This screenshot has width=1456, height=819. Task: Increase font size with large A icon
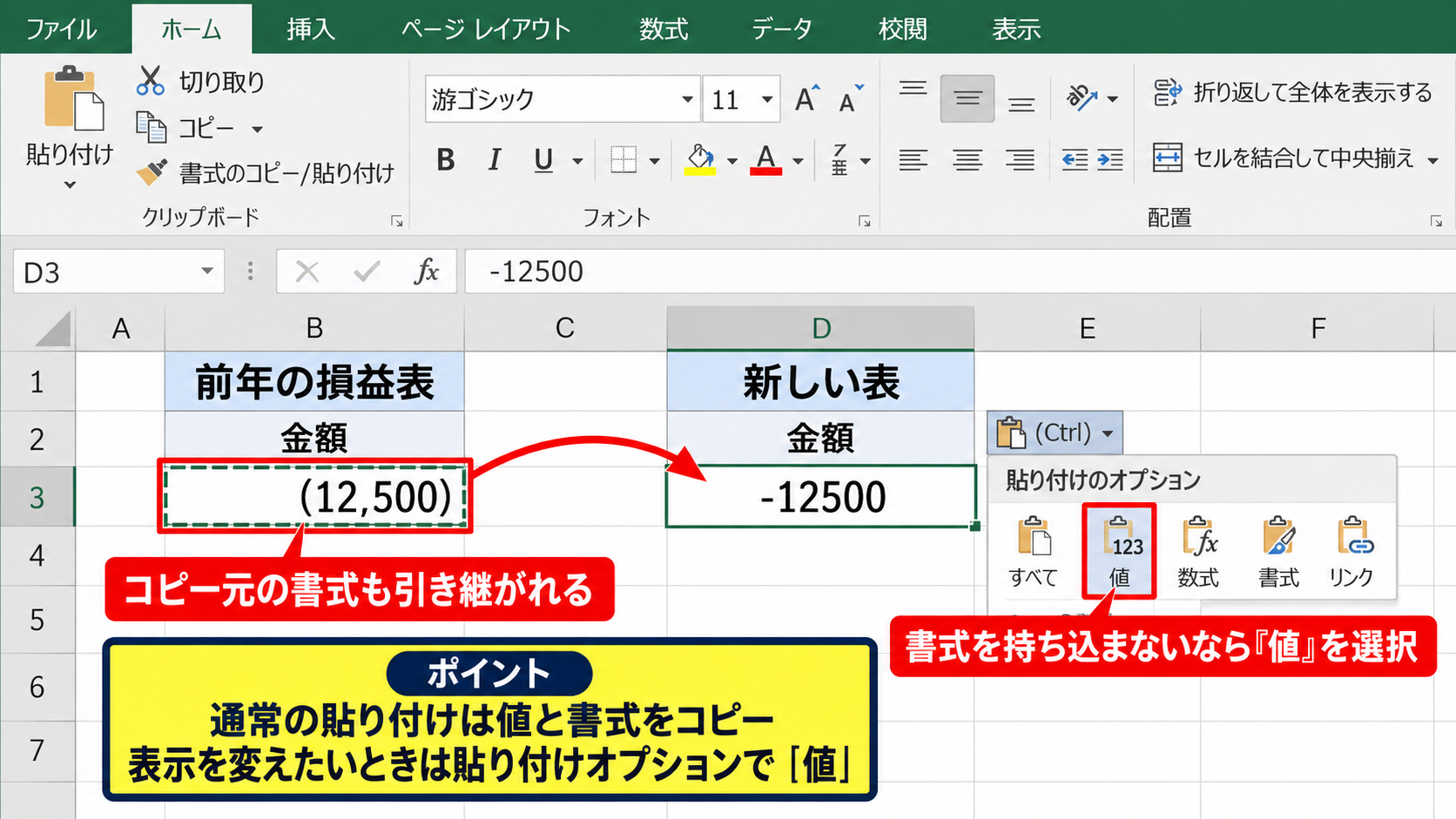click(x=807, y=98)
